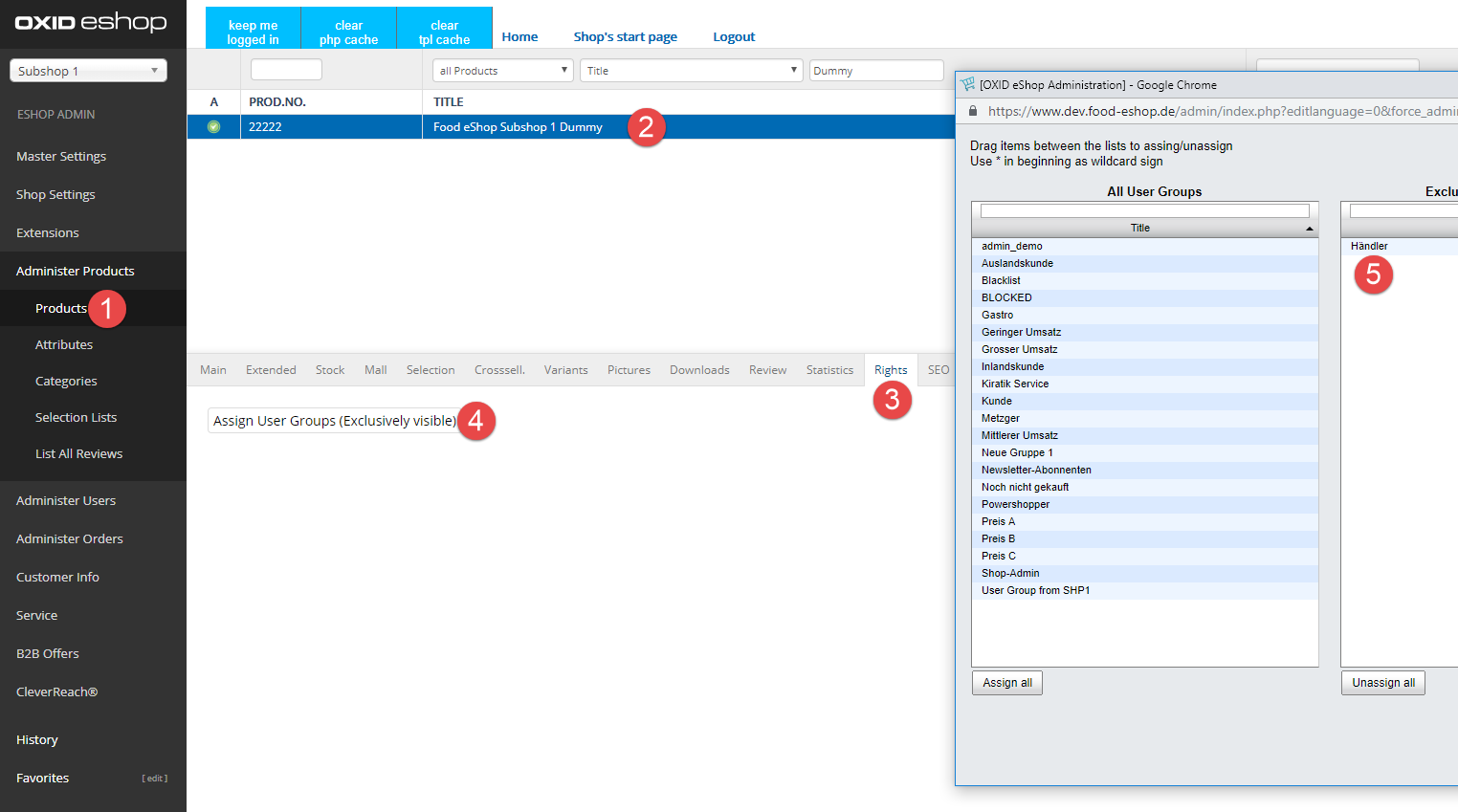Click the Assign all button
Image resolution: width=1458 pixels, height=812 pixels.
(x=1006, y=683)
